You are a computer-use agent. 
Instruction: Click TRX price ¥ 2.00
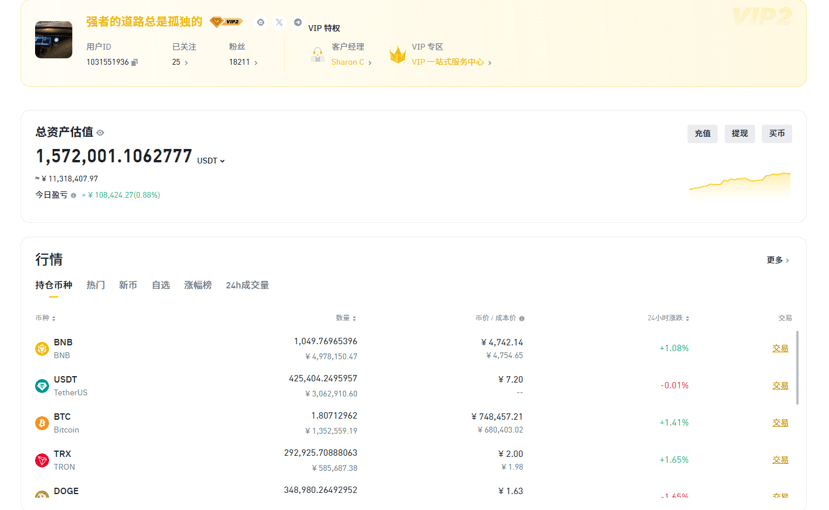(x=511, y=454)
